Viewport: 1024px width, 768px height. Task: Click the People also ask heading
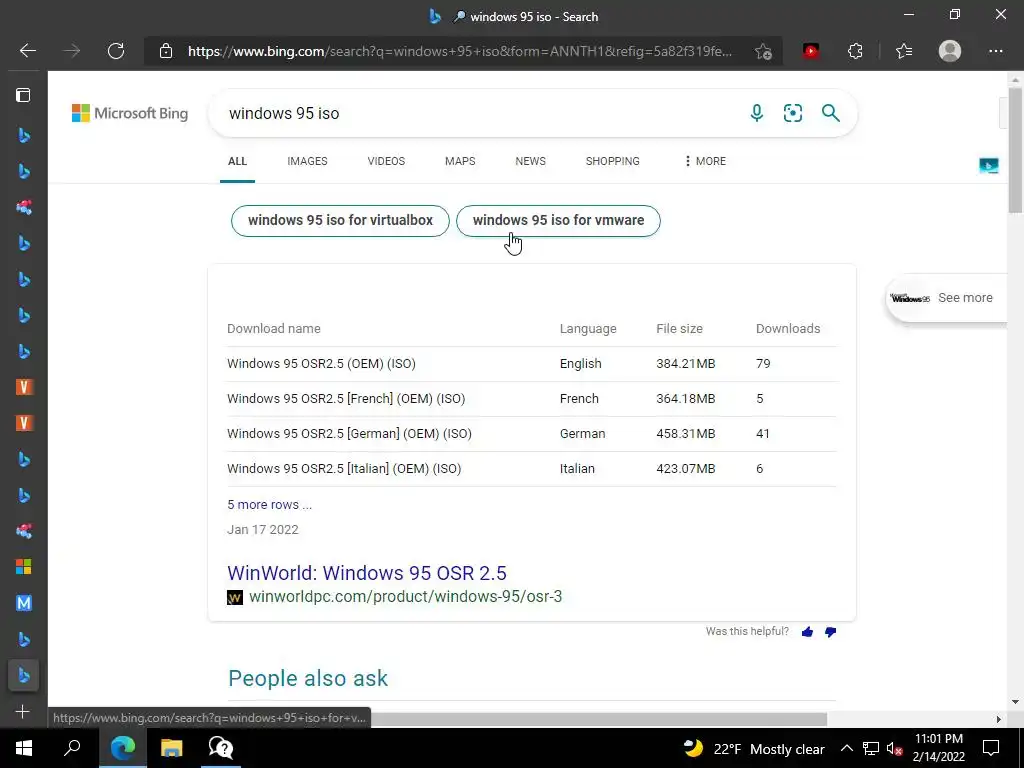(x=308, y=678)
